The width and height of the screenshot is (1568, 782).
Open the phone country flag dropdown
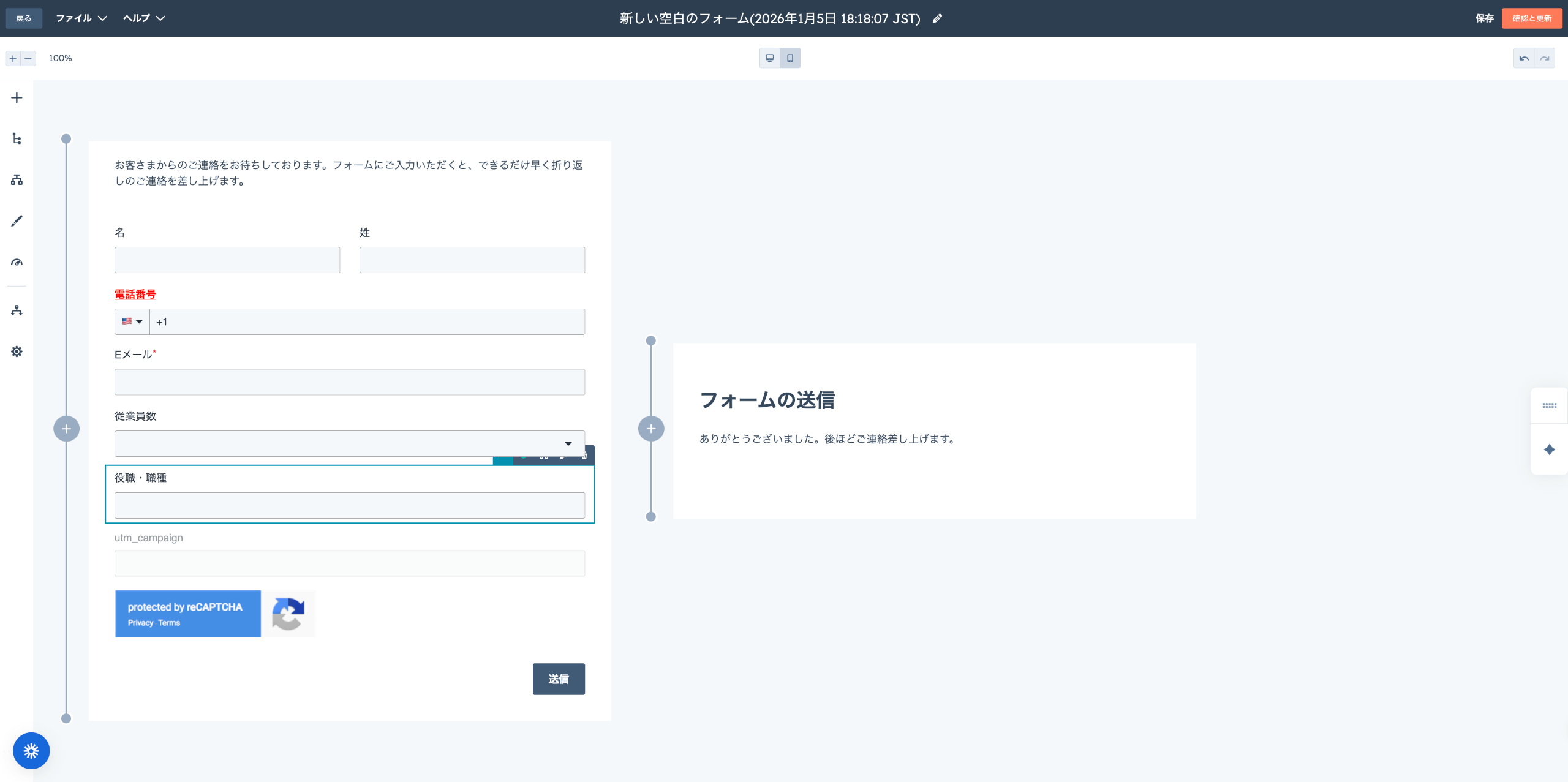132,321
